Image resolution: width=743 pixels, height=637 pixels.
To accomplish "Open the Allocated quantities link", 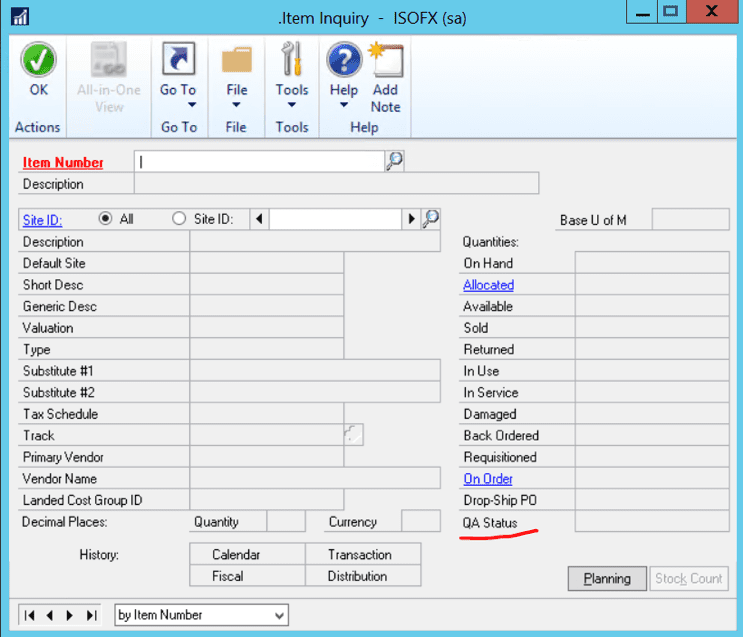I will [x=488, y=285].
